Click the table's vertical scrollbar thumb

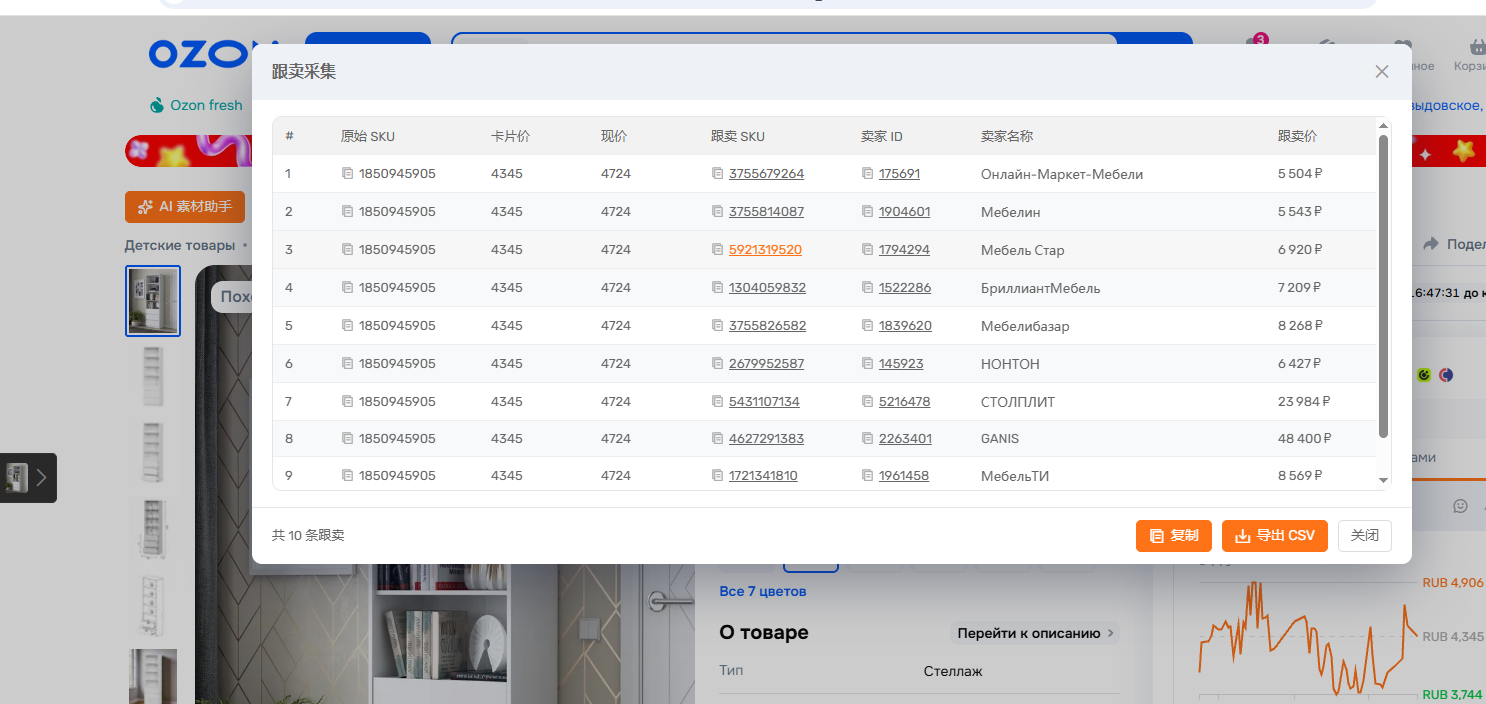pos(1384,286)
